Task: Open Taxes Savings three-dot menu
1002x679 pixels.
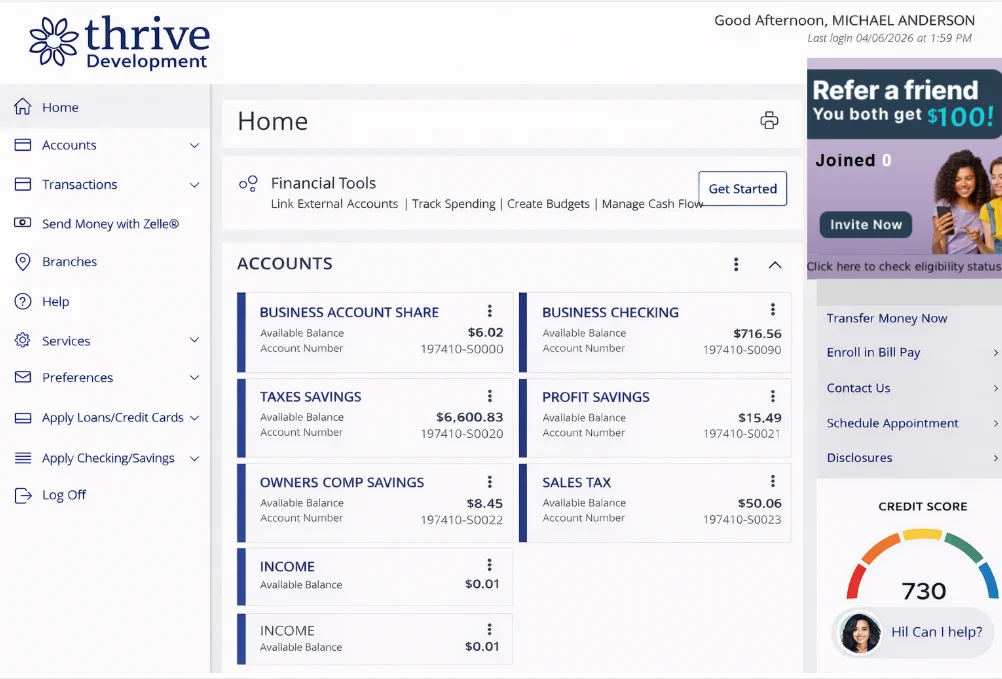Action: [x=489, y=396]
